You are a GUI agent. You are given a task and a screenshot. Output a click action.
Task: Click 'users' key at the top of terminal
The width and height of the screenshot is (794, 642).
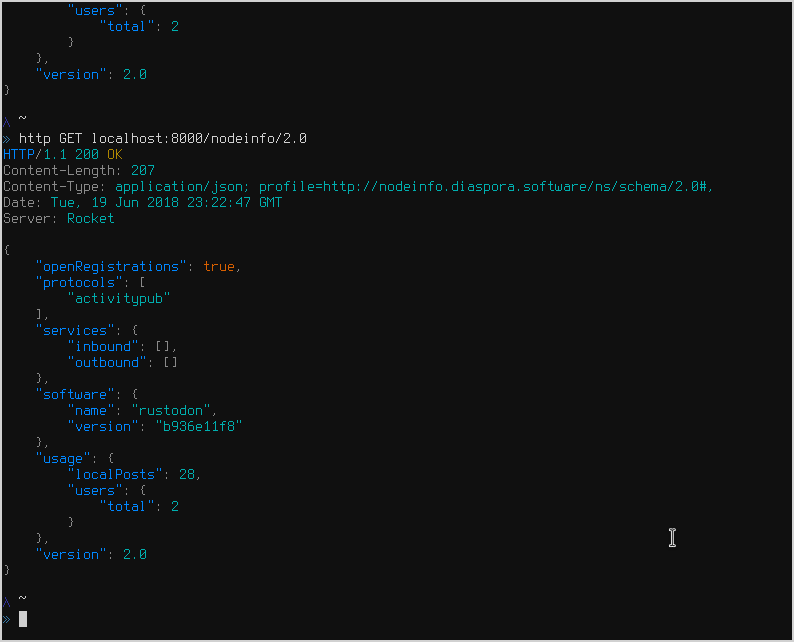(95, 11)
